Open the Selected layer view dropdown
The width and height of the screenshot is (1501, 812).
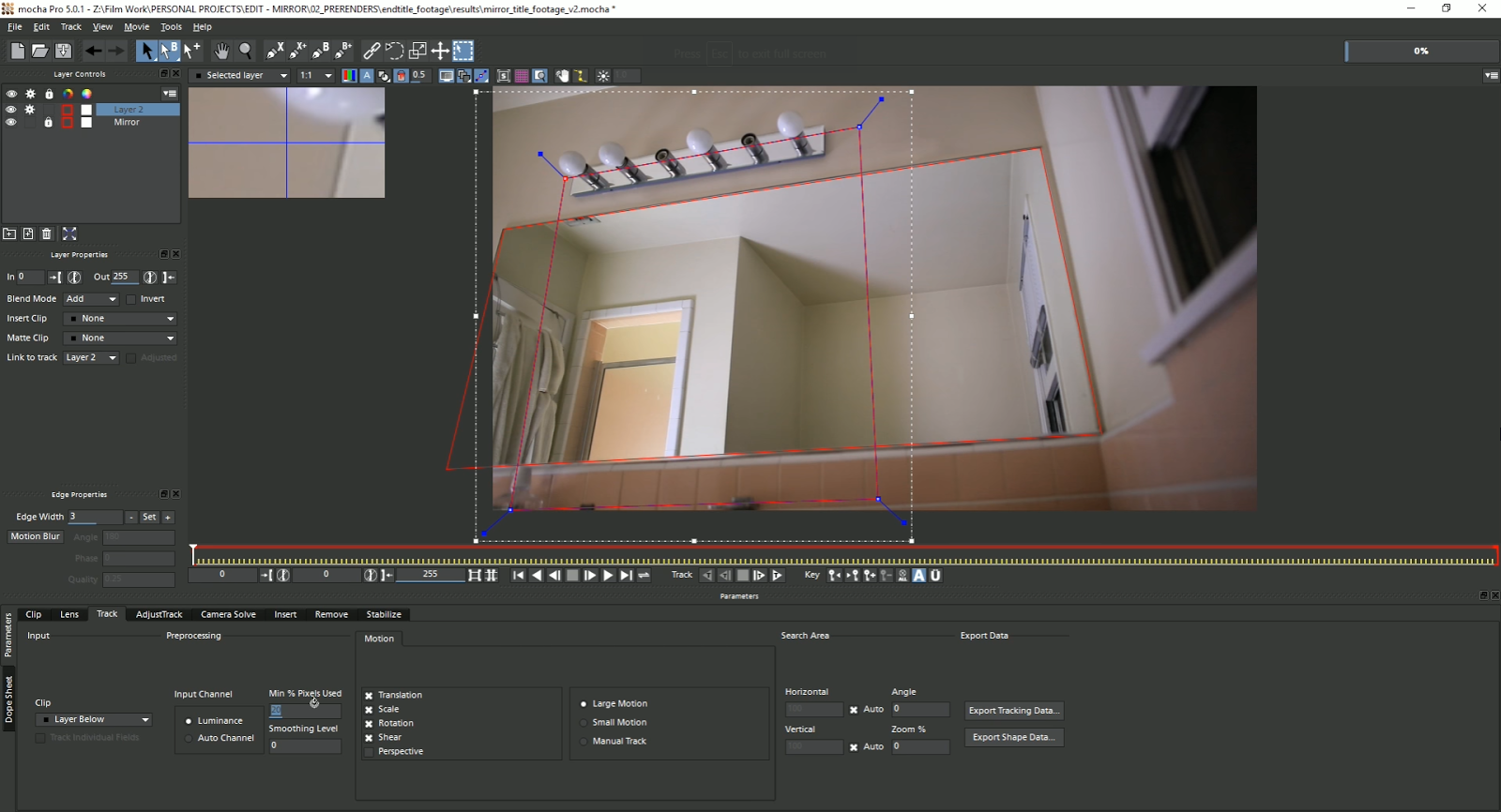click(x=240, y=76)
